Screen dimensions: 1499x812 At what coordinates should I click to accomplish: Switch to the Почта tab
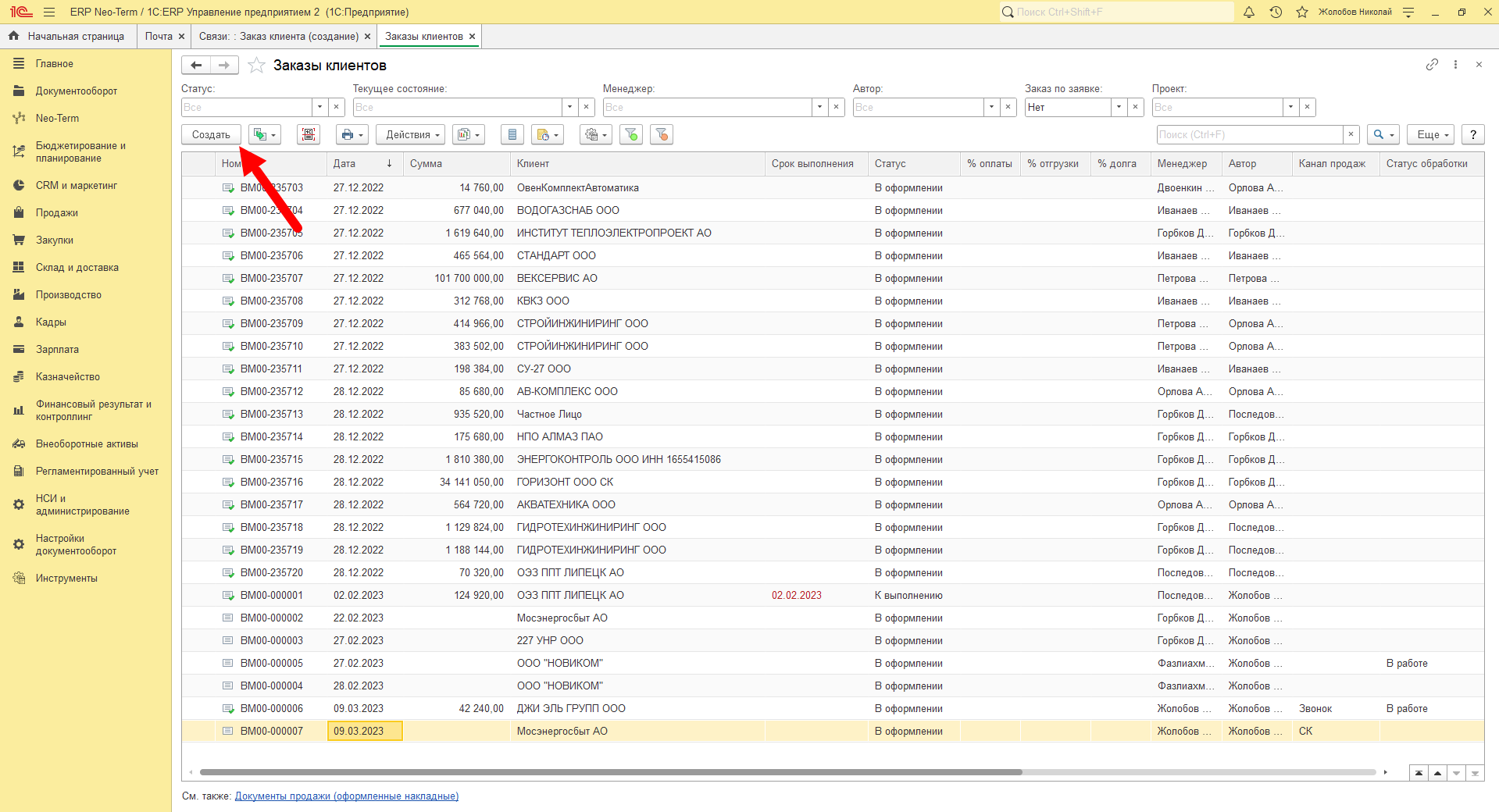tap(159, 36)
